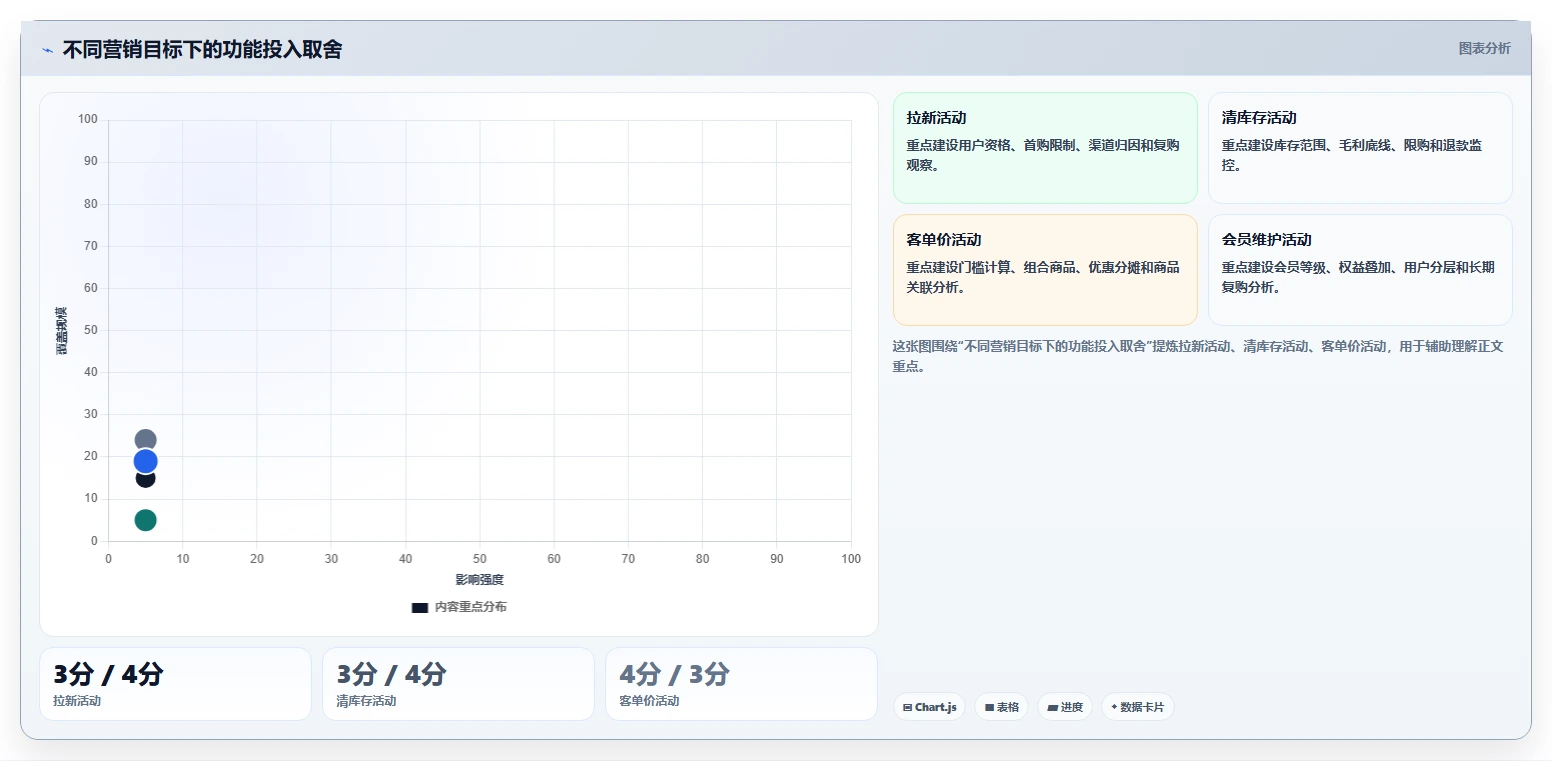The width and height of the screenshot is (1552, 761).
Task: Select the blue data point on the chart
Action: [145, 461]
